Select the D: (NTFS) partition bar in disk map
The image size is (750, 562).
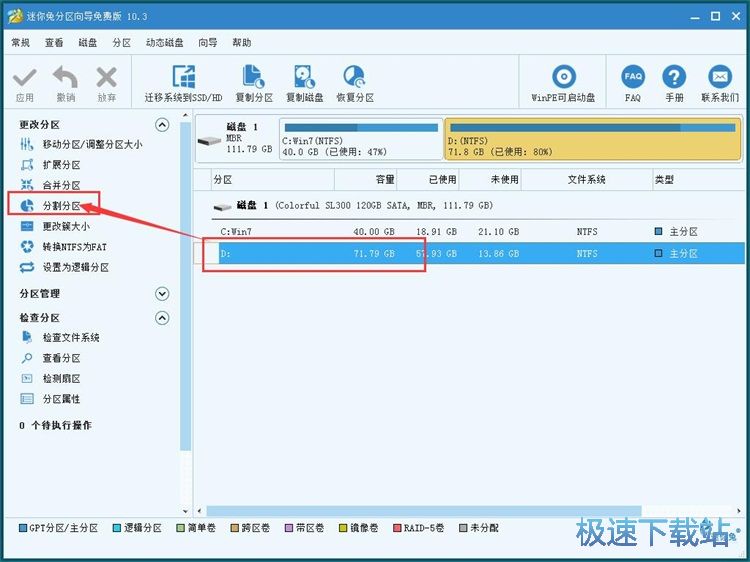(593, 139)
